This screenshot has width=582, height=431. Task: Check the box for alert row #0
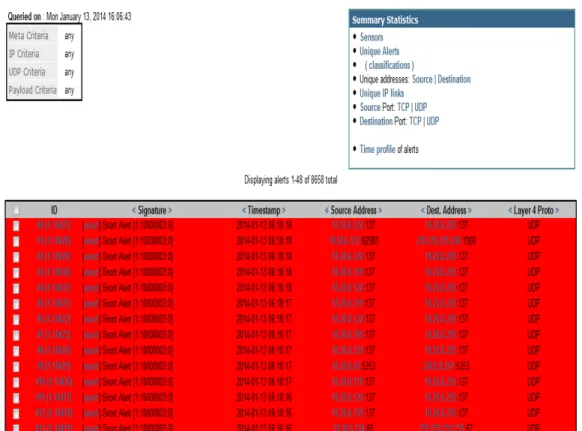tap(16, 226)
